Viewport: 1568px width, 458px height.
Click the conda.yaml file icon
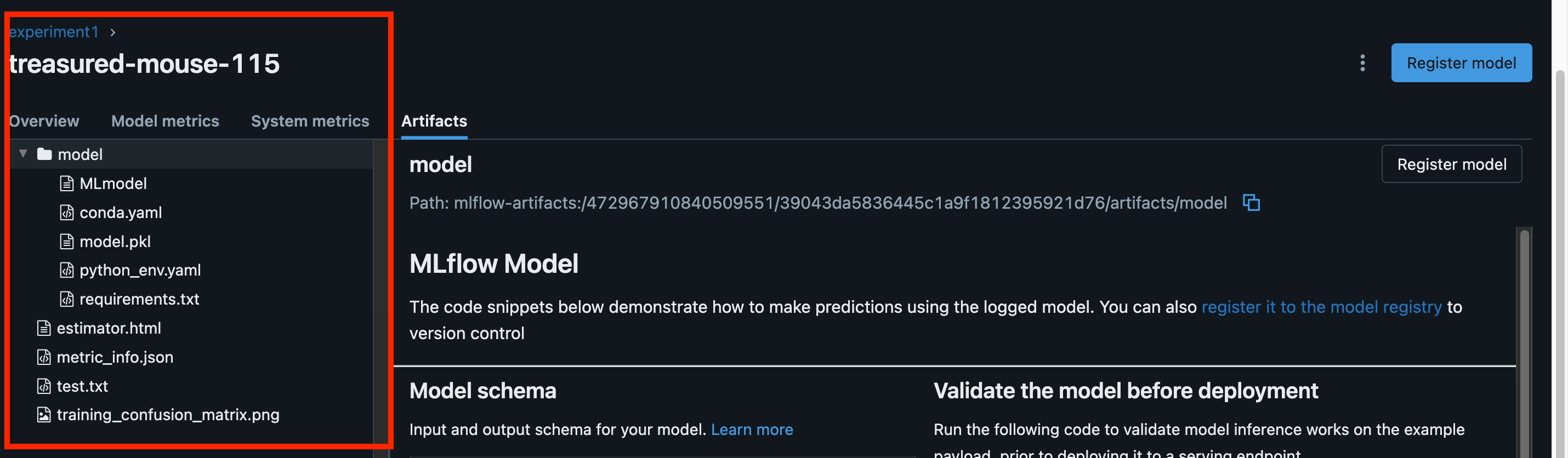[x=66, y=212]
